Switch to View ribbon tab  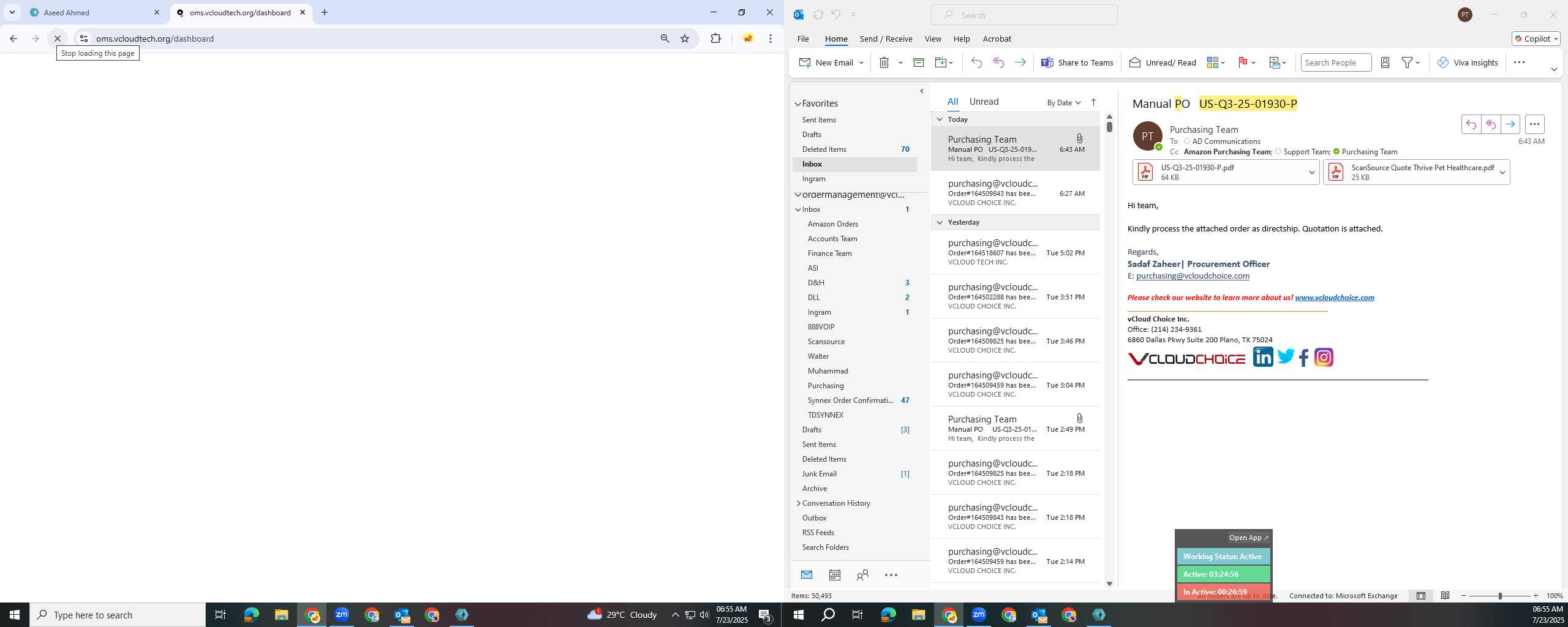coord(933,39)
